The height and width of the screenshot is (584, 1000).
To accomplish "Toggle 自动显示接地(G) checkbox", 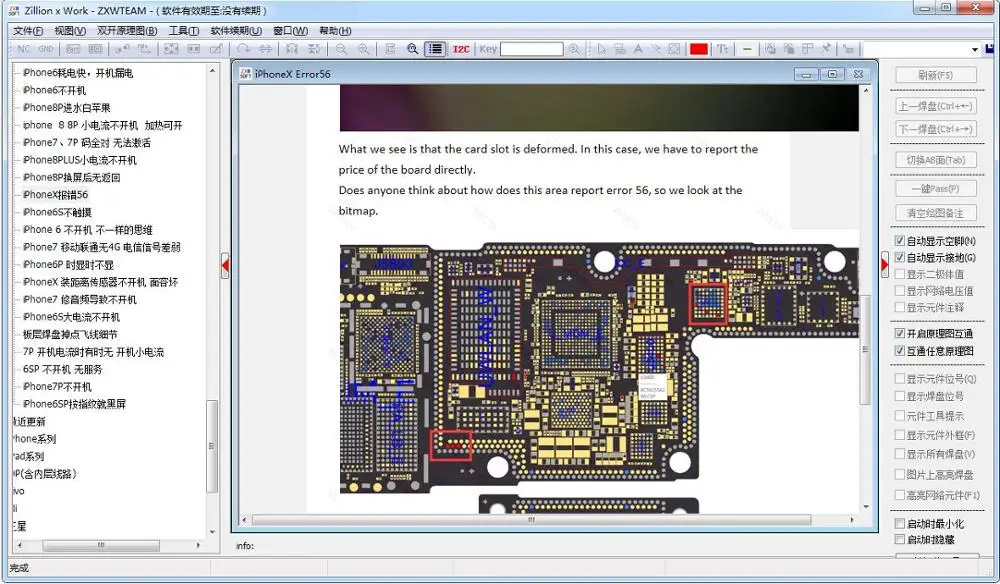I will [x=900, y=258].
